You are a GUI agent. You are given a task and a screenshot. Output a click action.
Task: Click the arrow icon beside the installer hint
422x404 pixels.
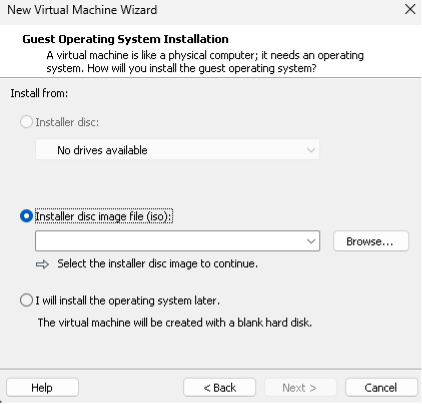point(42,264)
